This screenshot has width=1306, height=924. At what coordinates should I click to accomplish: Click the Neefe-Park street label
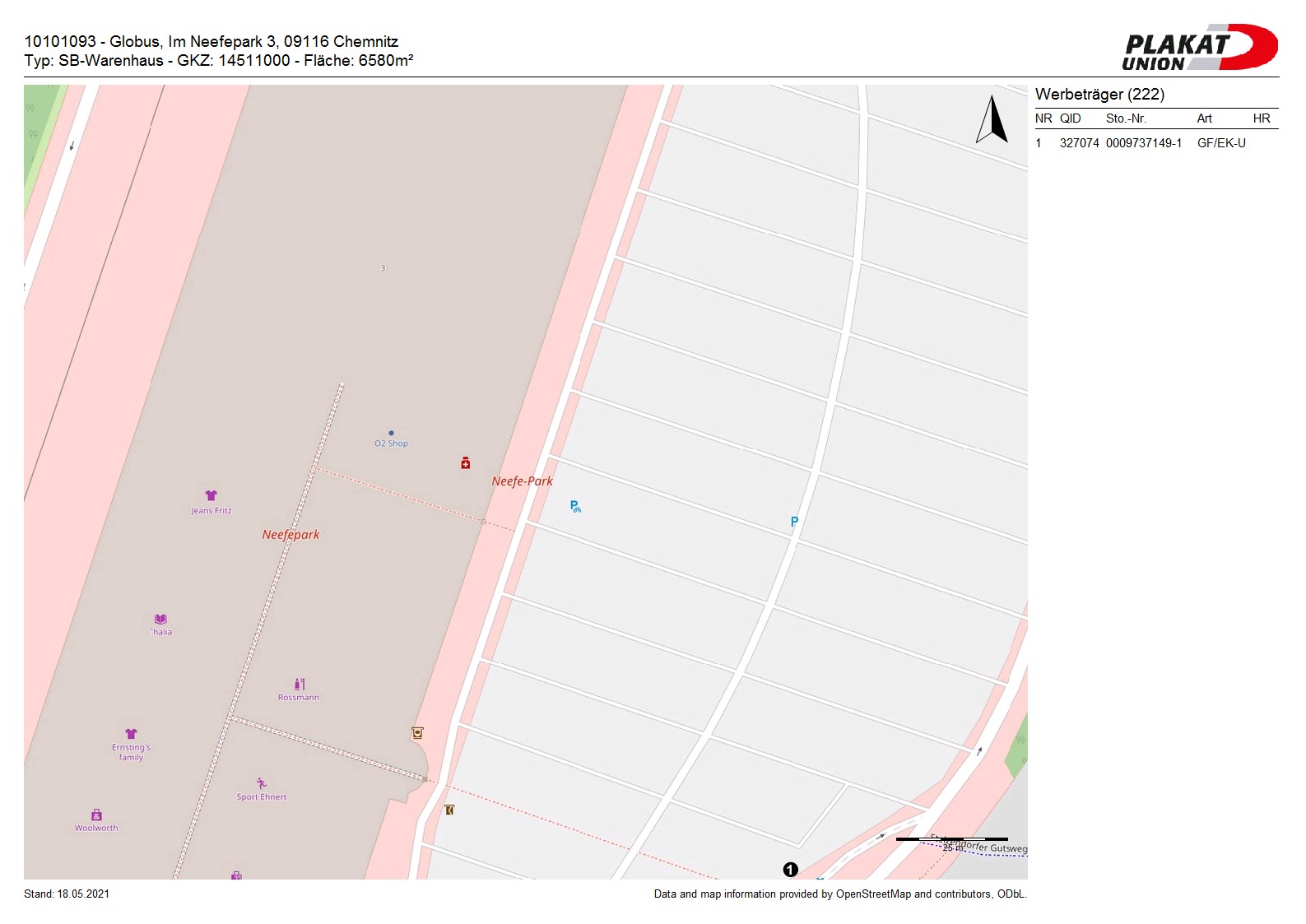pos(522,481)
